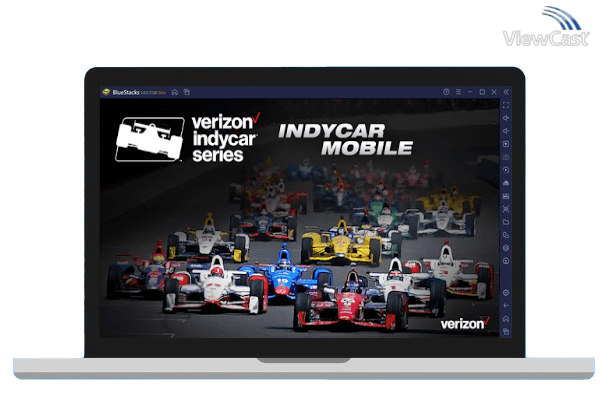
Task: Increase volume using sidebar speaker icon
Action: 506,118
